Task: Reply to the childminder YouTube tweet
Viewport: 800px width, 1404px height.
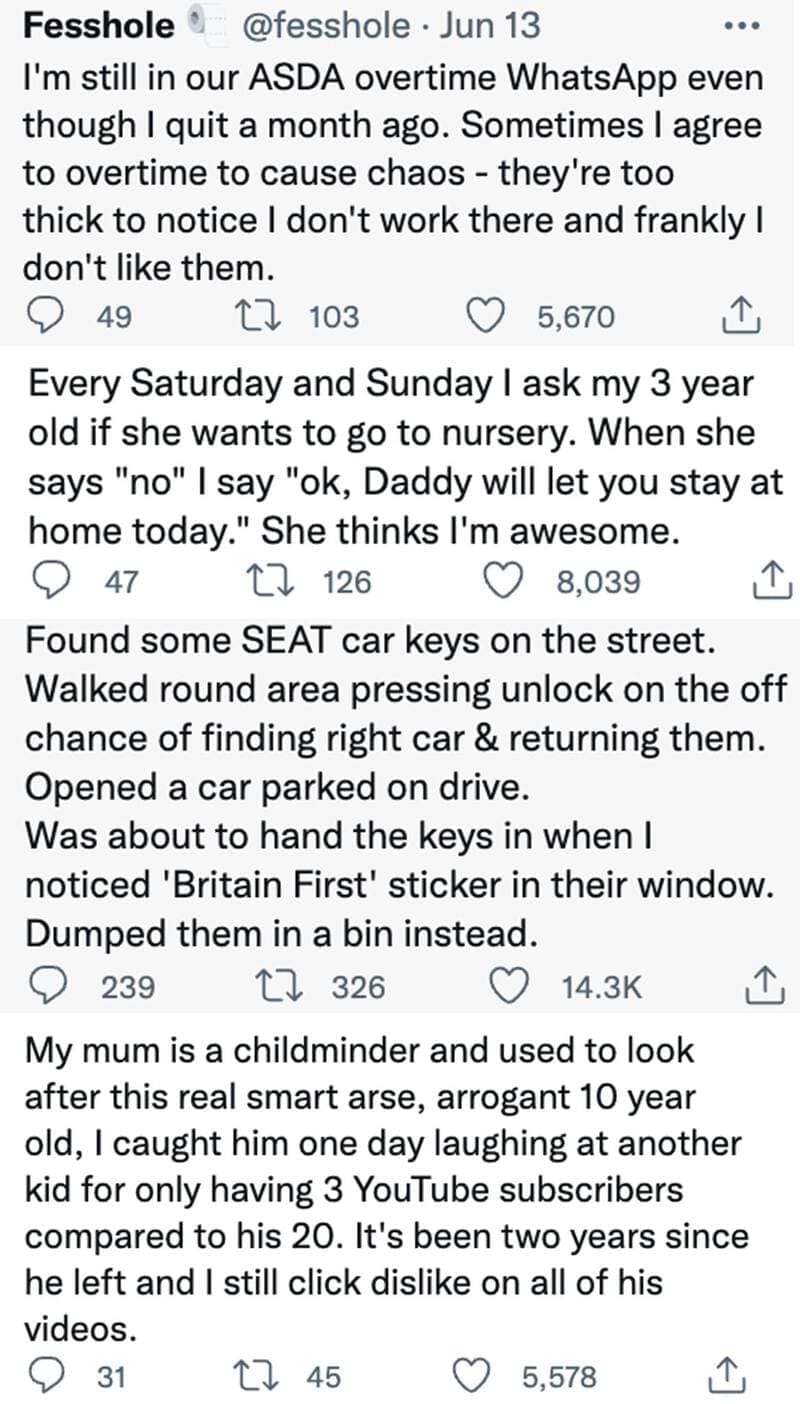Action: (43, 1377)
